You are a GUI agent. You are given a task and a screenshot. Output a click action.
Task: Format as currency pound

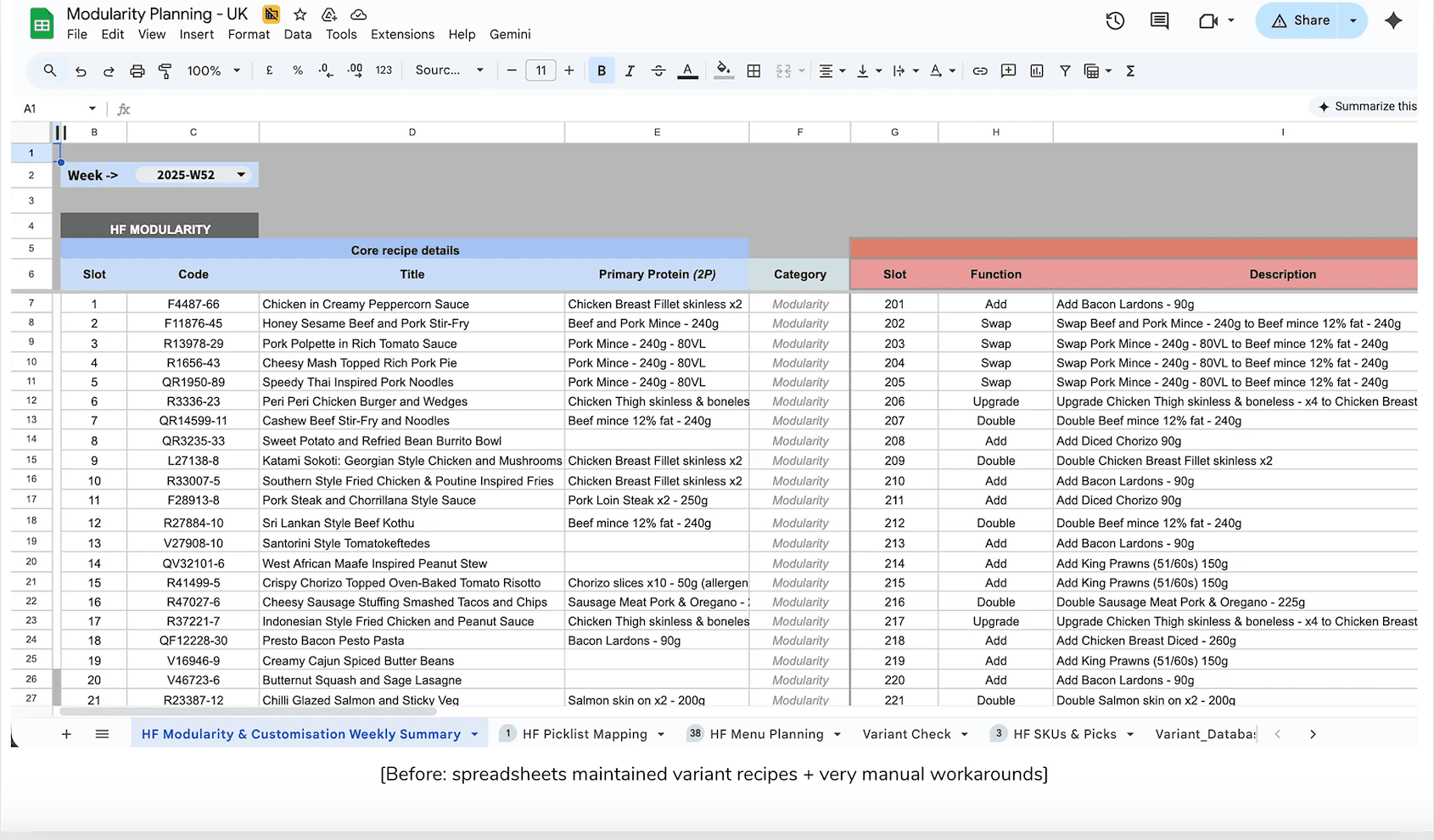point(270,71)
